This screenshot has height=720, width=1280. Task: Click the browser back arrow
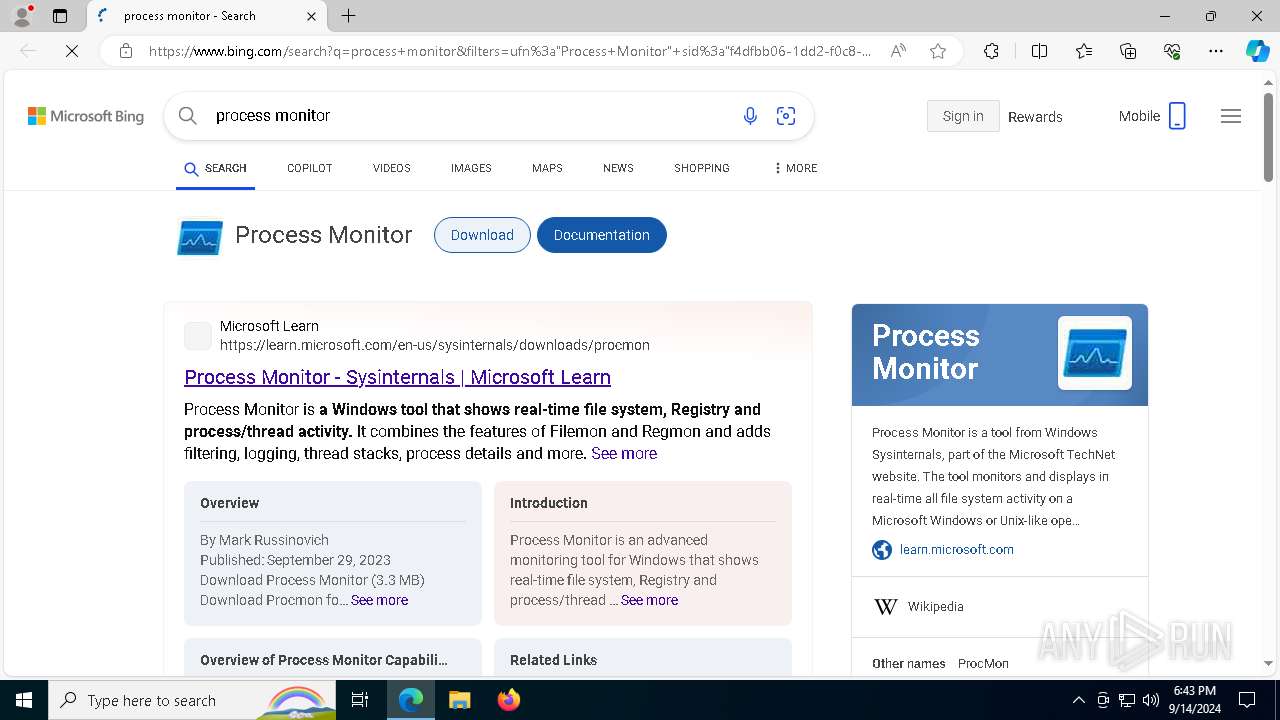coord(28,51)
